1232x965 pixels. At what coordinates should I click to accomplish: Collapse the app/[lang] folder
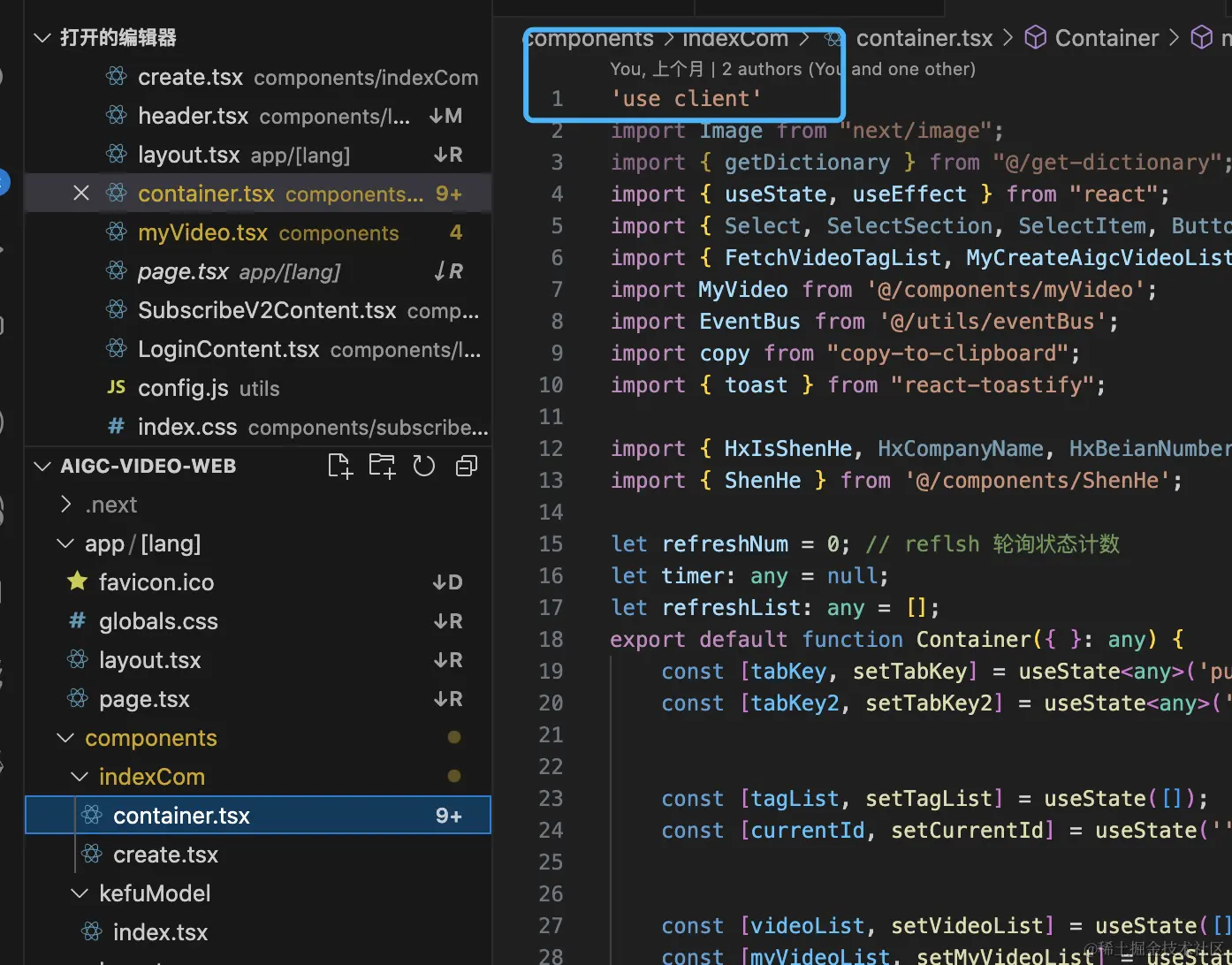point(65,543)
